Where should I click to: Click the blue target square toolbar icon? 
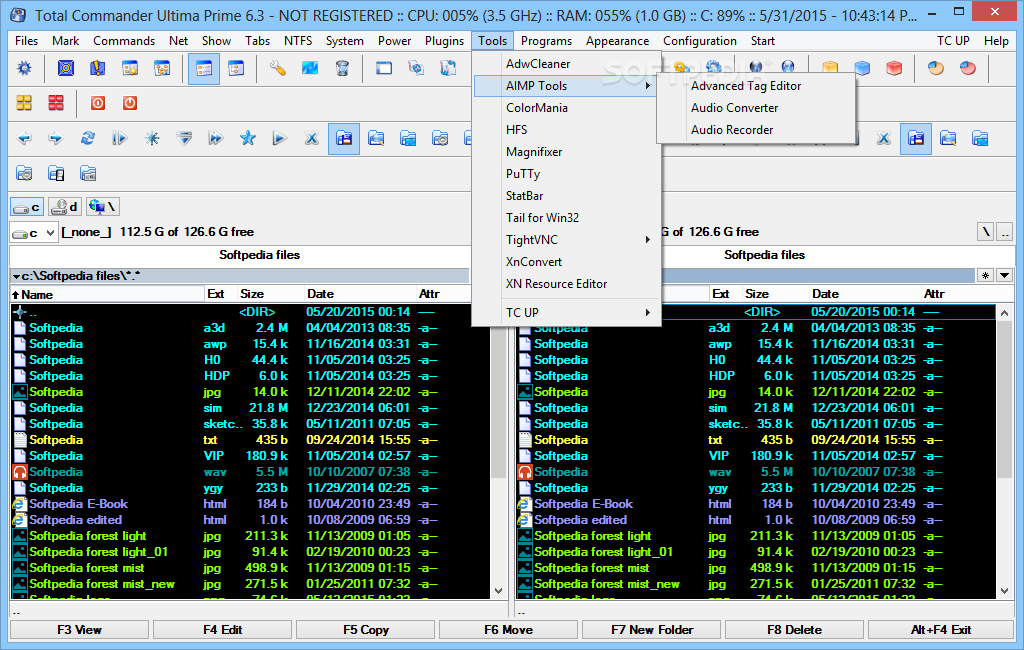pyautogui.click(x=66, y=68)
